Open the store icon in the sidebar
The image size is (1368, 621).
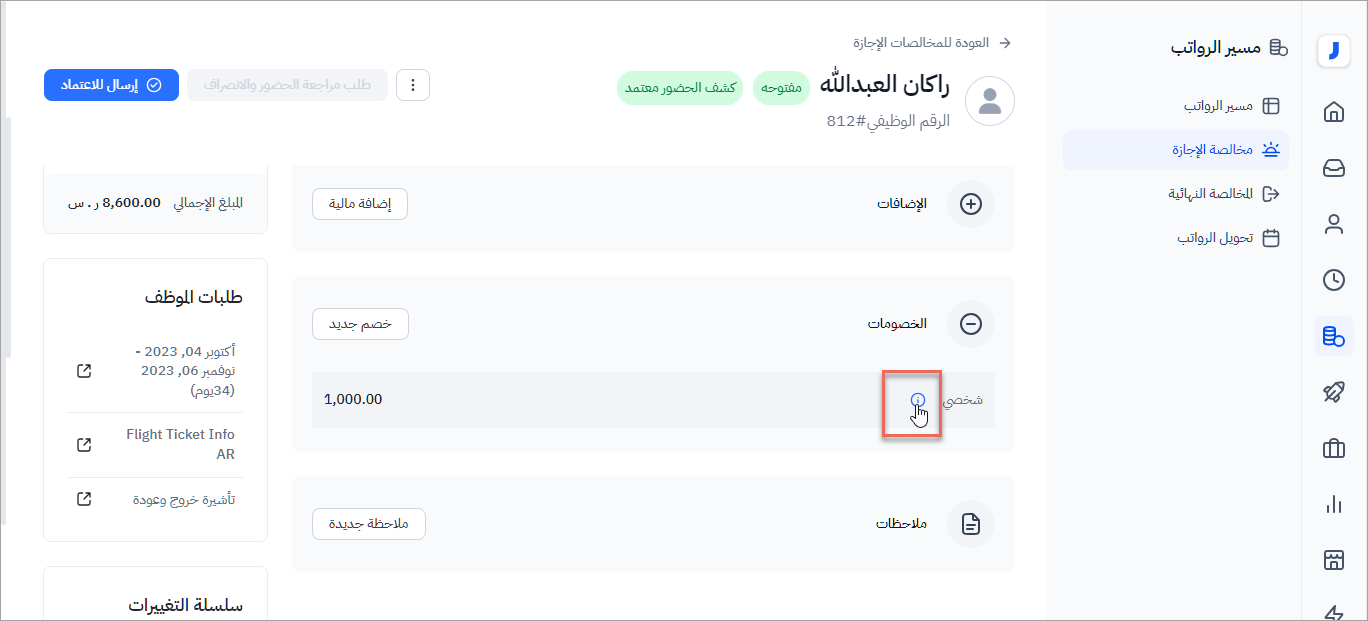[x=1333, y=560]
